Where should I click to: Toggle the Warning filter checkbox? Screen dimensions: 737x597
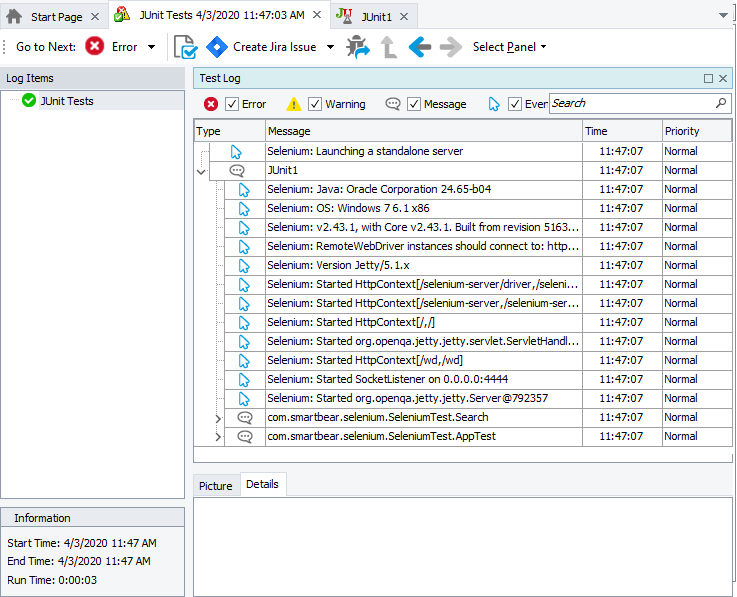coord(315,104)
